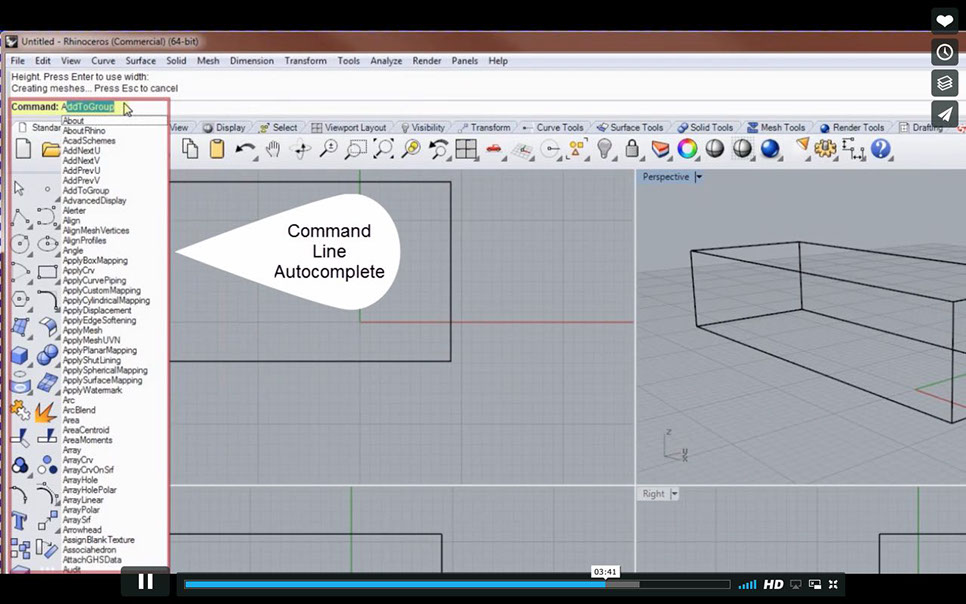
Task: Click the Shaded viewport sphere icon
Action: pos(715,149)
